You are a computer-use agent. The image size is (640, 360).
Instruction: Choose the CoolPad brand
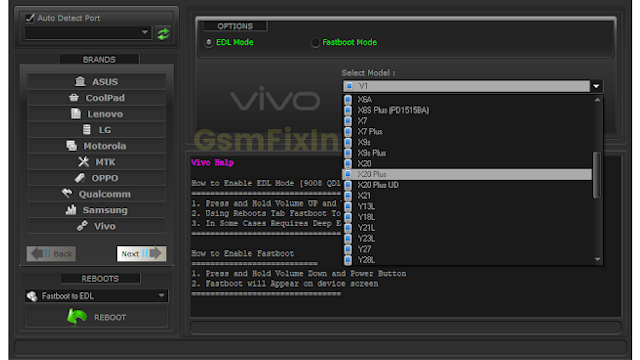pyautogui.click(x=97, y=98)
